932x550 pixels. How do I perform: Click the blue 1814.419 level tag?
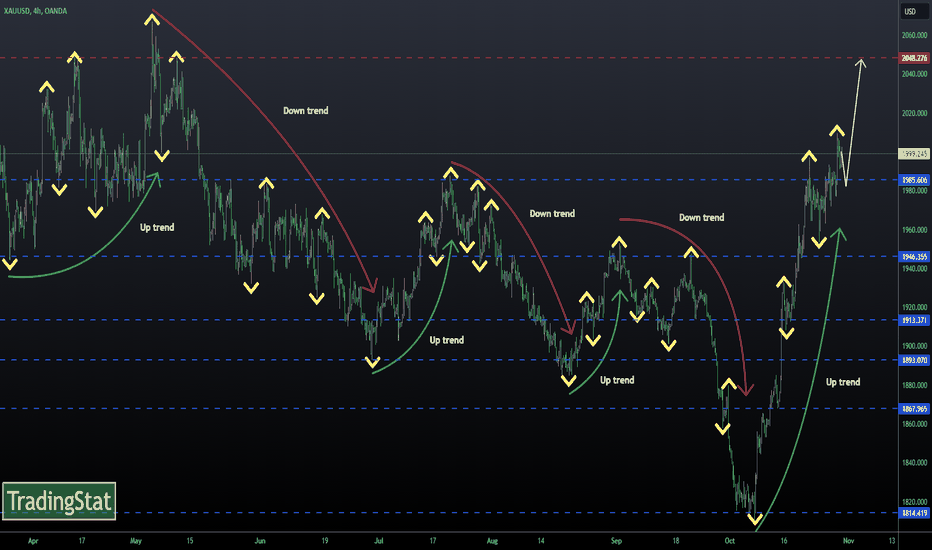pos(914,513)
